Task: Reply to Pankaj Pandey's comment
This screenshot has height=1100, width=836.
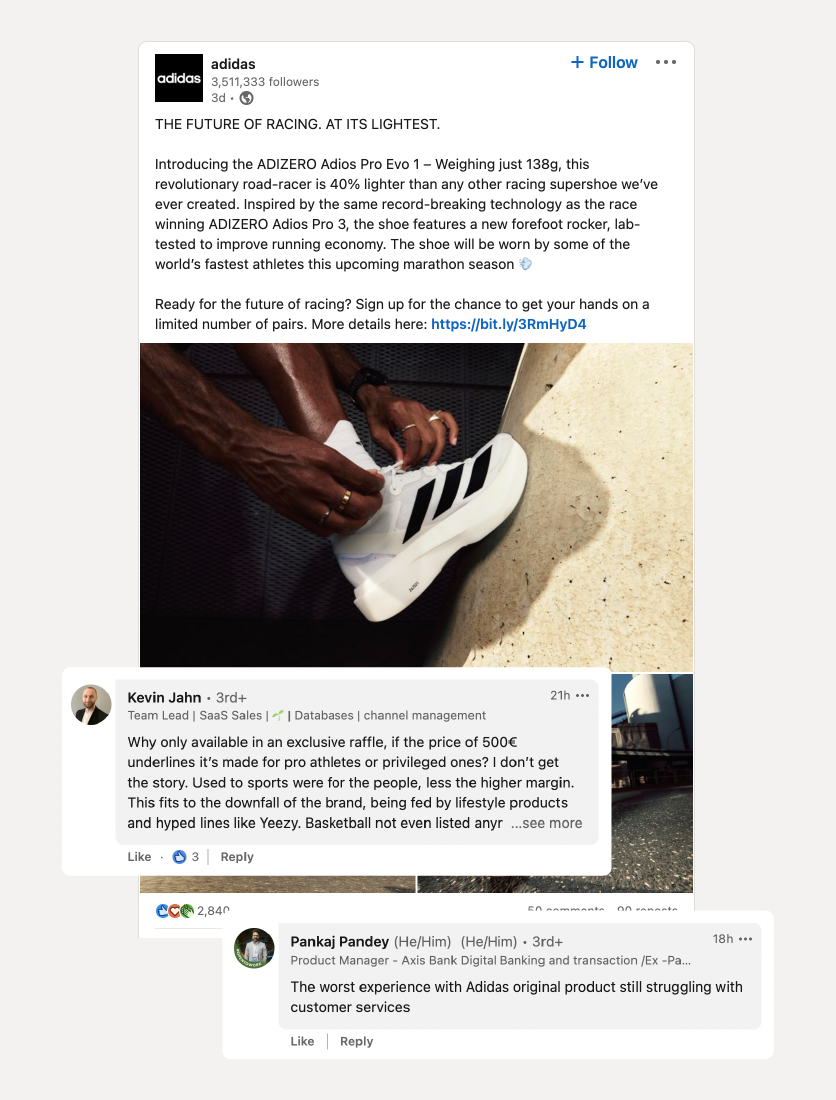Action: coord(356,1041)
